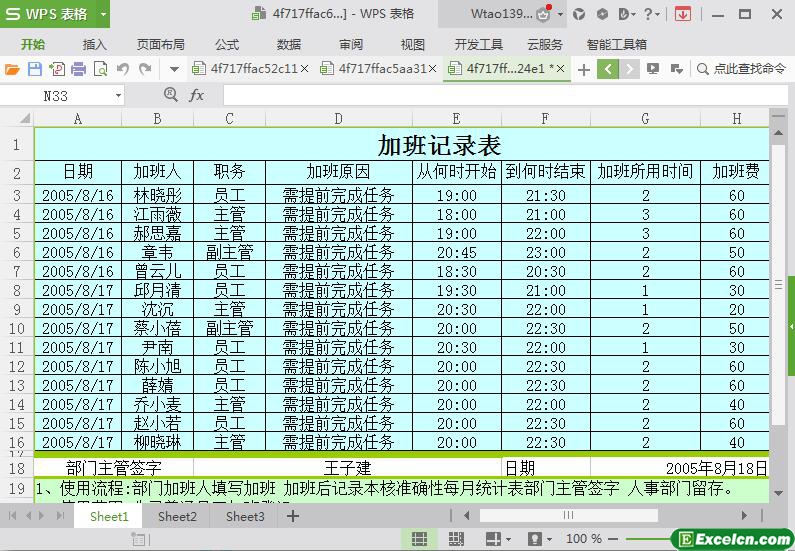Open print preview icon
Viewport: 795px width, 551px height.
point(101,68)
